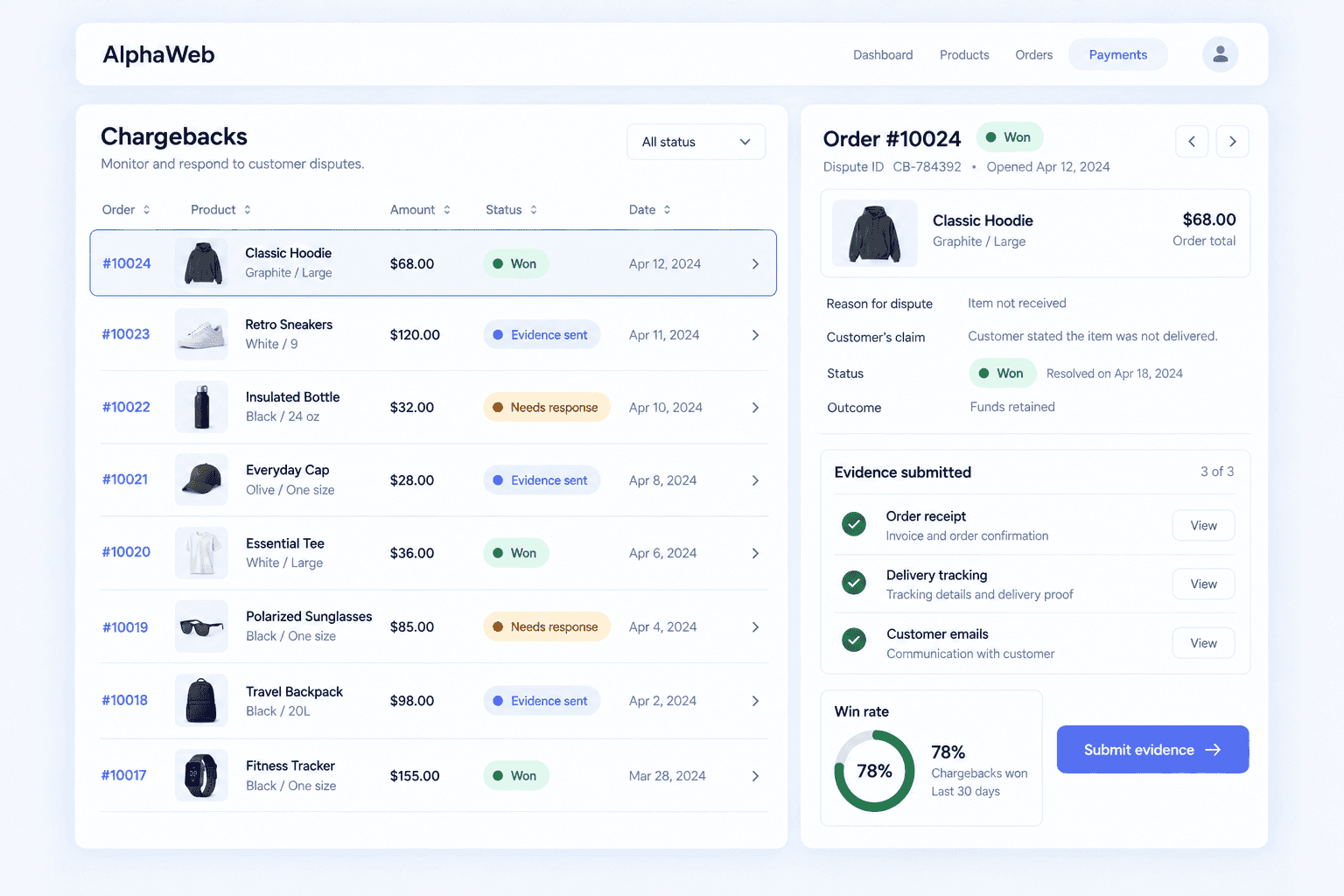Go to next order with right chevron

click(x=1232, y=142)
